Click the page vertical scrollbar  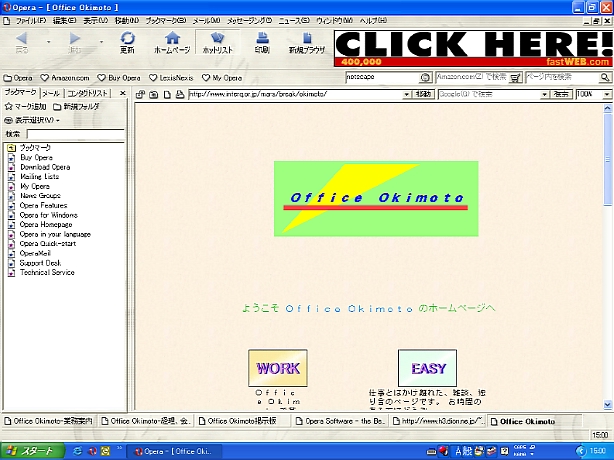point(609,250)
